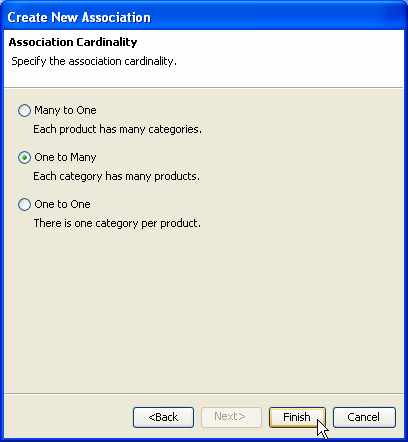Image resolution: width=408 pixels, height=442 pixels.
Task: Click the Finish button
Action: point(297,417)
